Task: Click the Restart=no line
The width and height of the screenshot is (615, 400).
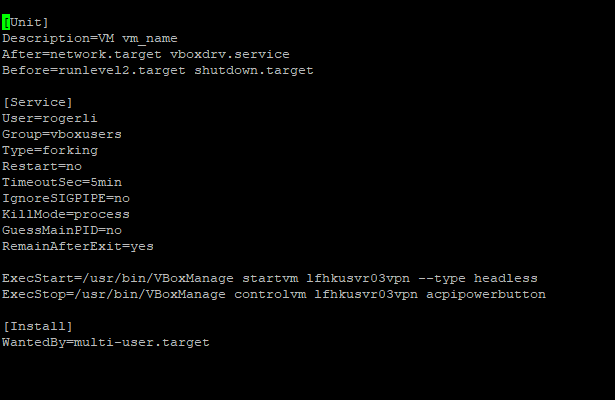Action: coord(42,166)
